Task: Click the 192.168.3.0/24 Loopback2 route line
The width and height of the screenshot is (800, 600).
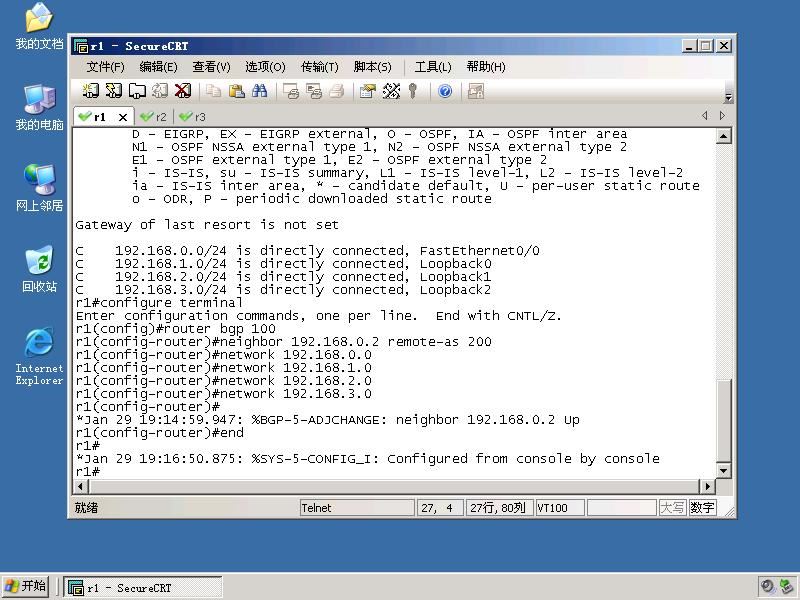Action: [283, 290]
